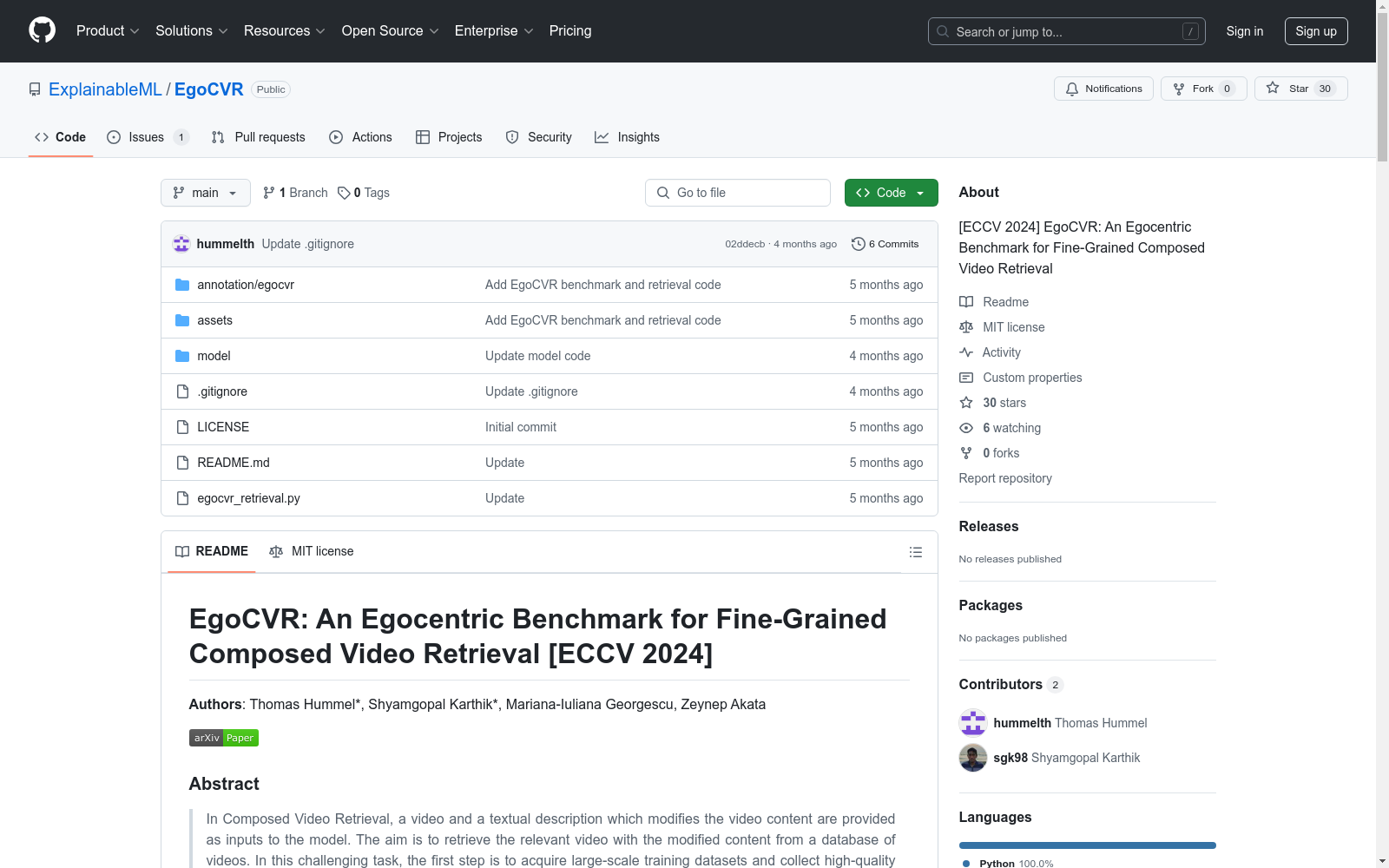Open the GitHub home logo
This screenshot has height=868, width=1389.
click(x=42, y=30)
